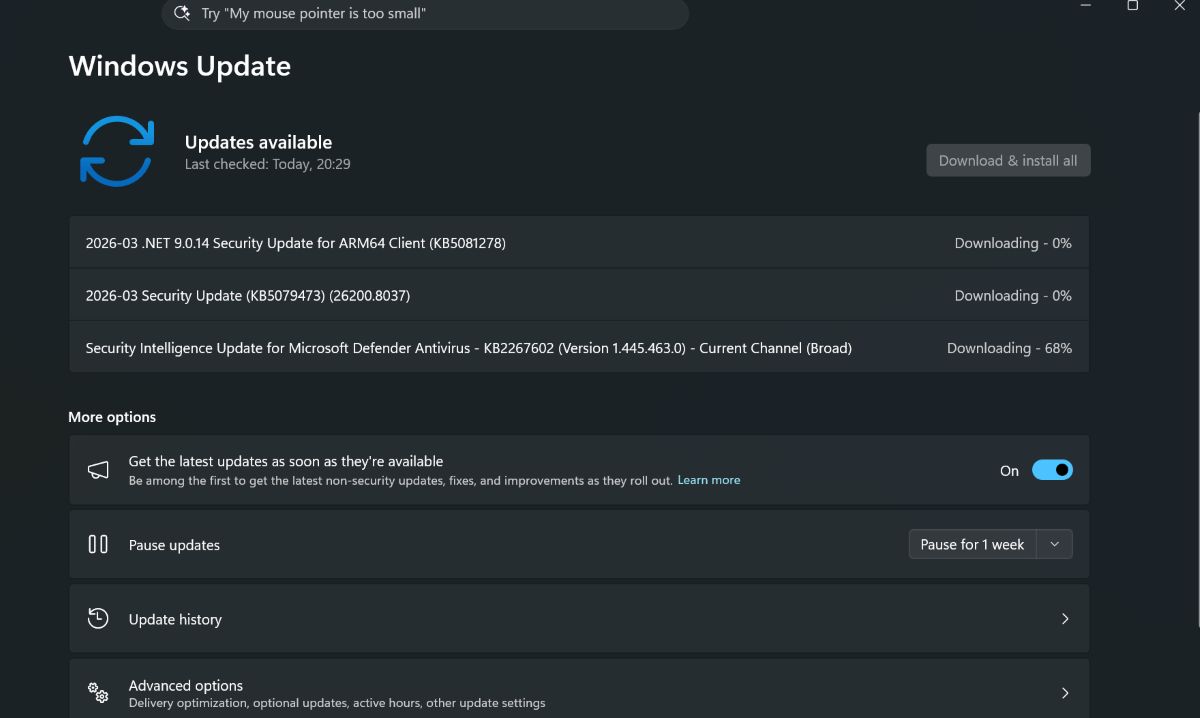Image resolution: width=1200 pixels, height=718 pixels.
Task: Click the Downloading 68% progress status
Action: (1009, 348)
